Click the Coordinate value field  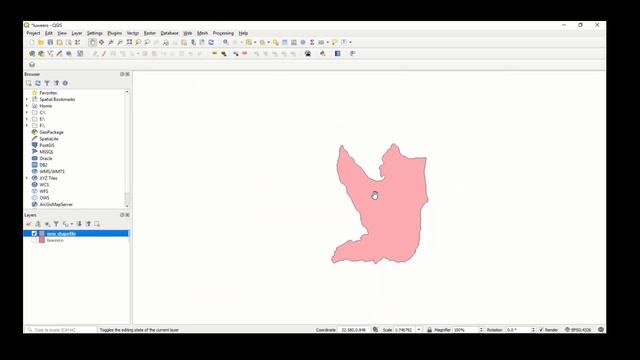tap(353, 329)
